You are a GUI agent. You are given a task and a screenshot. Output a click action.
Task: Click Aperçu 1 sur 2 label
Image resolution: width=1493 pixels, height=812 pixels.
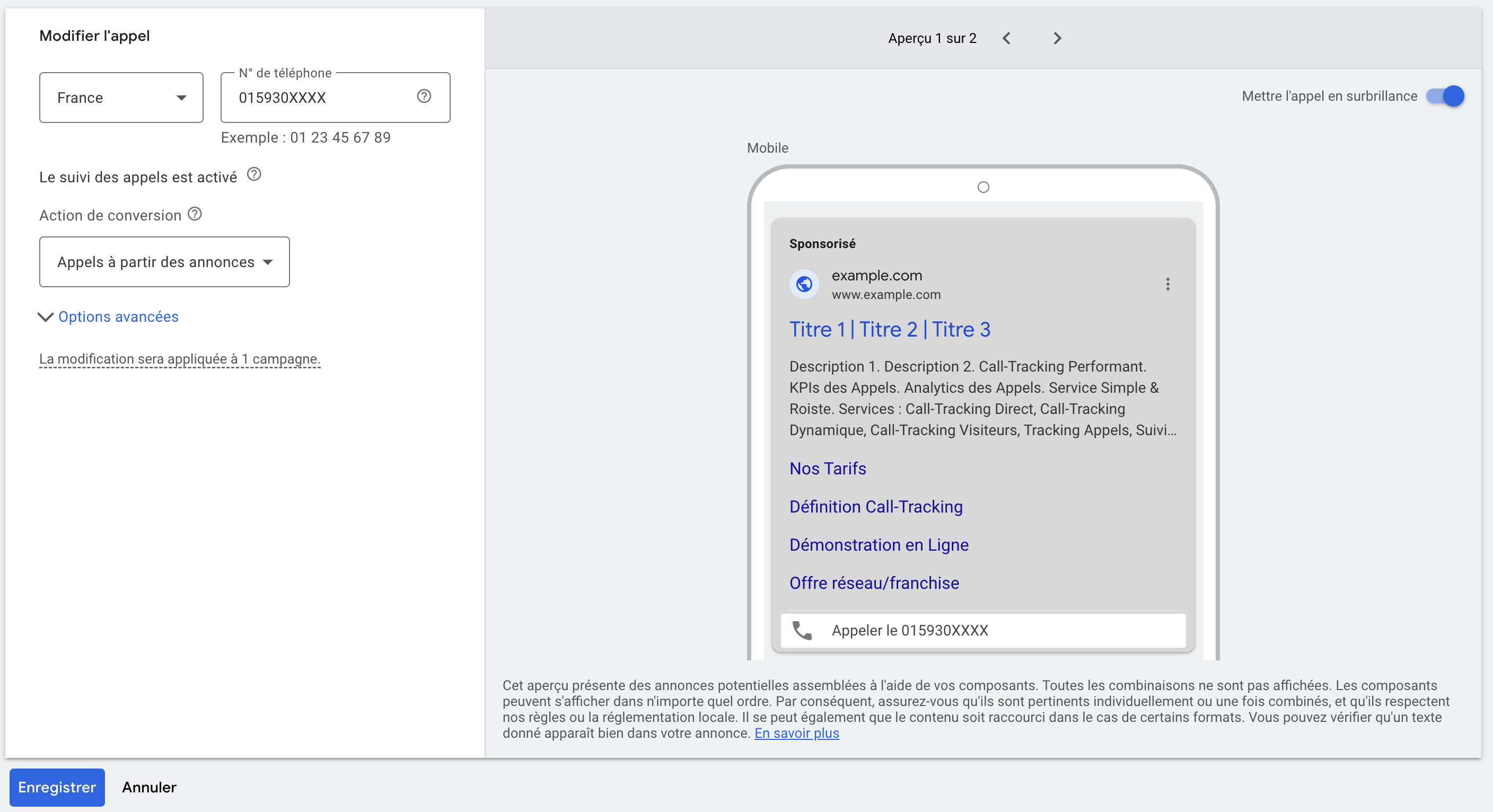(x=932, y=38)
